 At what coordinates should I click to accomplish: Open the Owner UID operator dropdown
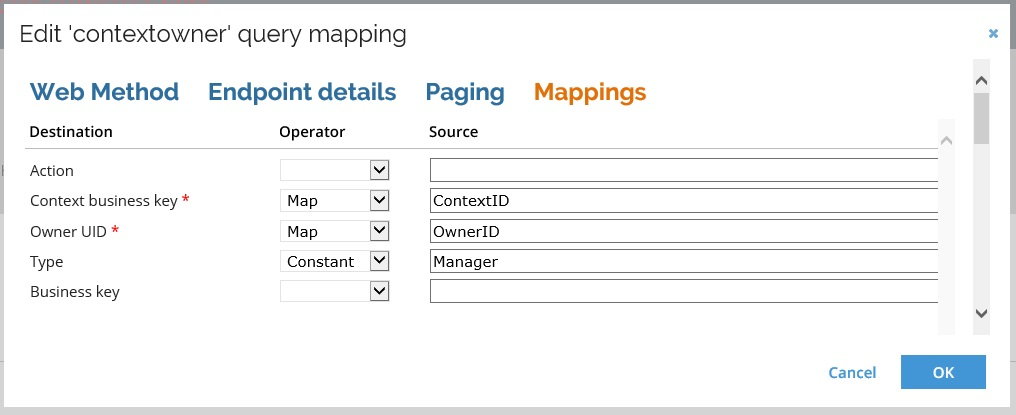tap(334, 231)
